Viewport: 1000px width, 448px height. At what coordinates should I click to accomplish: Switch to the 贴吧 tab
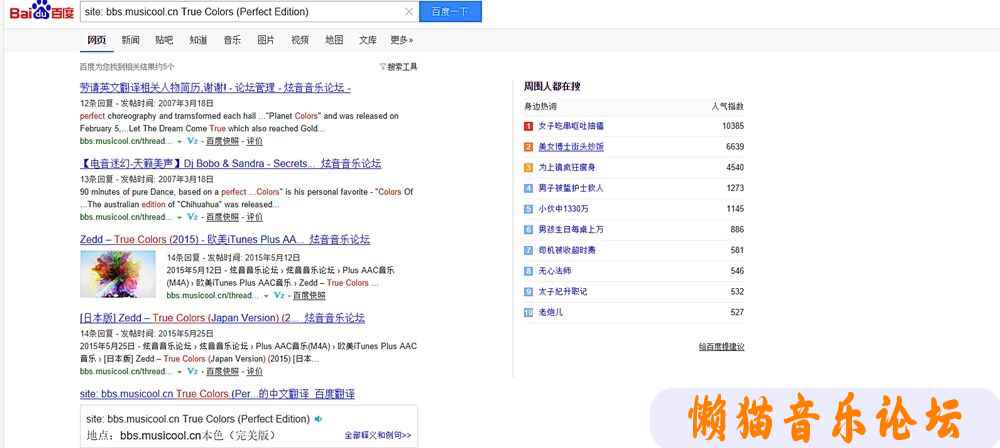pyautogui.click(x=165, y=40)
